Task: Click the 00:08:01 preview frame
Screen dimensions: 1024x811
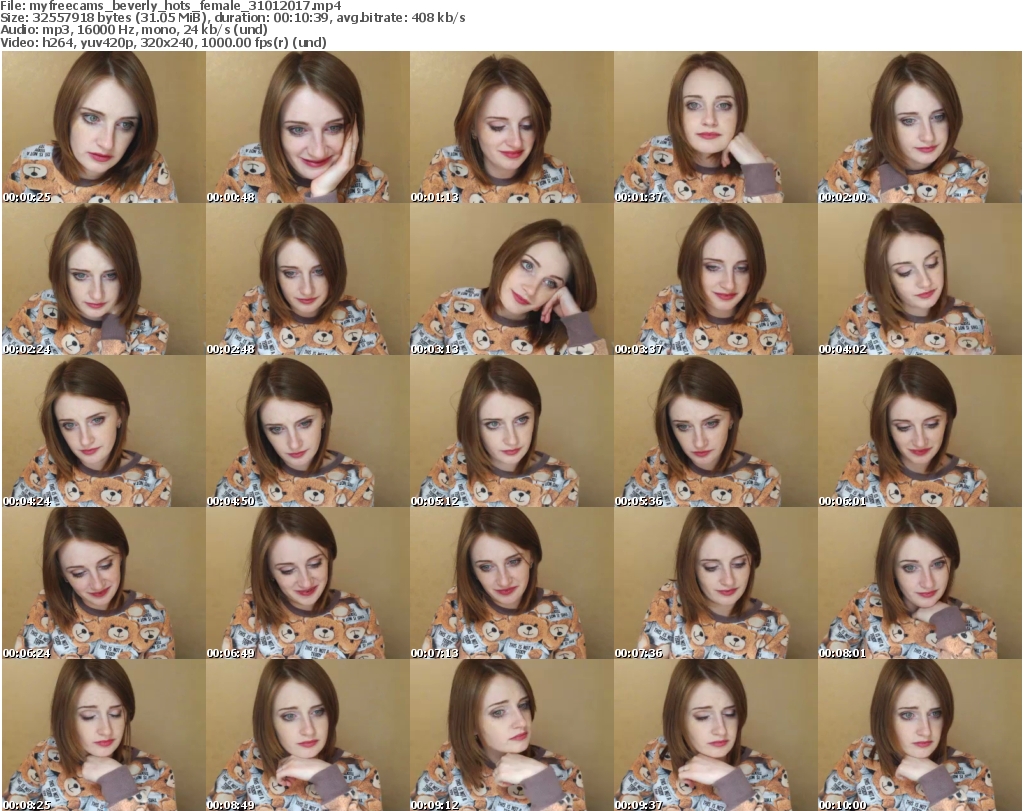Action: click(919, 584)
